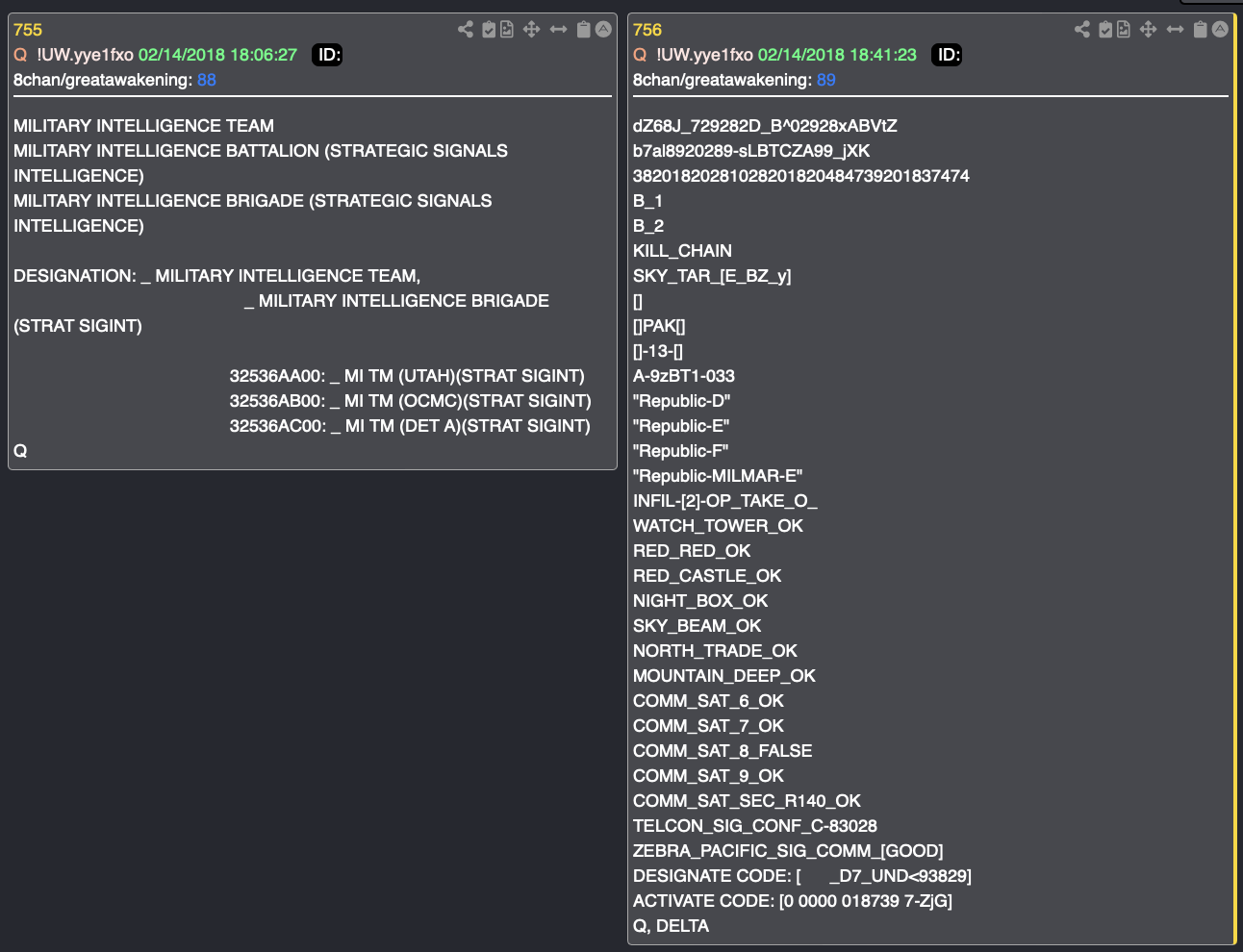Screen dimensions: 1243x952
Task: Click line MILITARY INTELLIGENCE TEAM heading
Action: [144, 126]
